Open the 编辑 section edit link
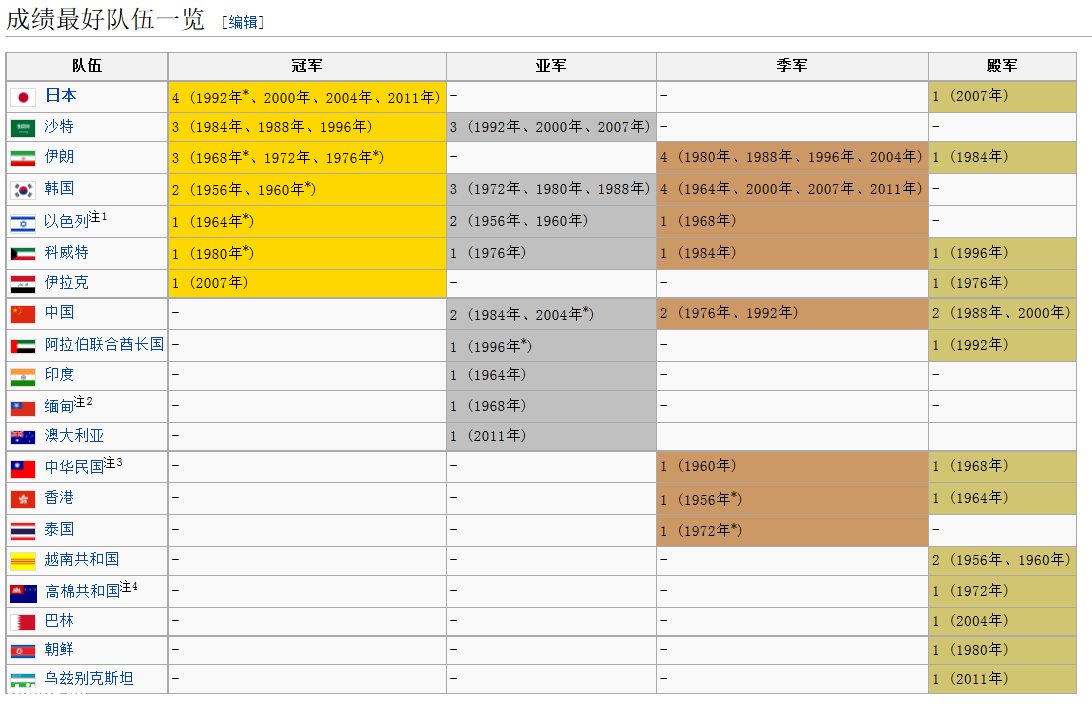Screen dimensions: 1092x707 (x=243, y=22)
